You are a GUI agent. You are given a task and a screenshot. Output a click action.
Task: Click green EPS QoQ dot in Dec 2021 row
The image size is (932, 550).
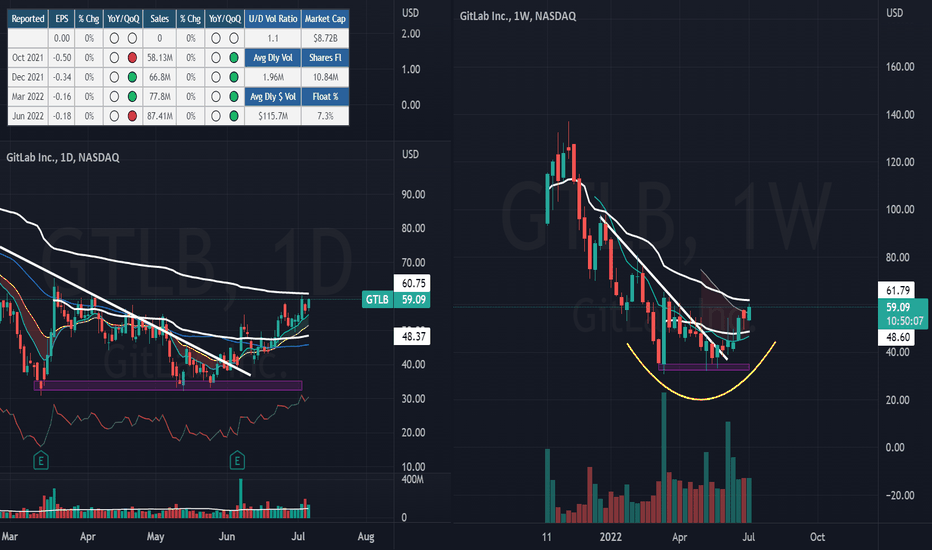click(x=132, y=77)
